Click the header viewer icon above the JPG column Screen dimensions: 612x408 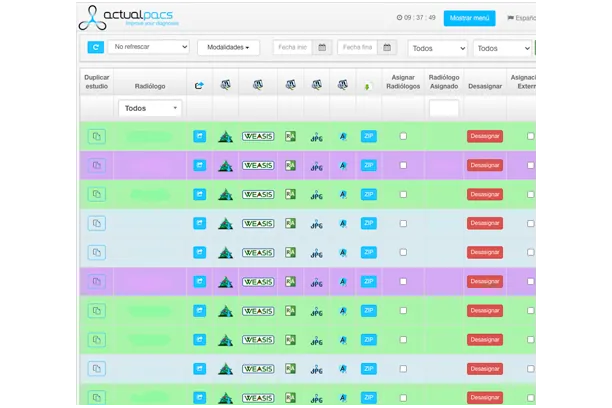(317, 84)
